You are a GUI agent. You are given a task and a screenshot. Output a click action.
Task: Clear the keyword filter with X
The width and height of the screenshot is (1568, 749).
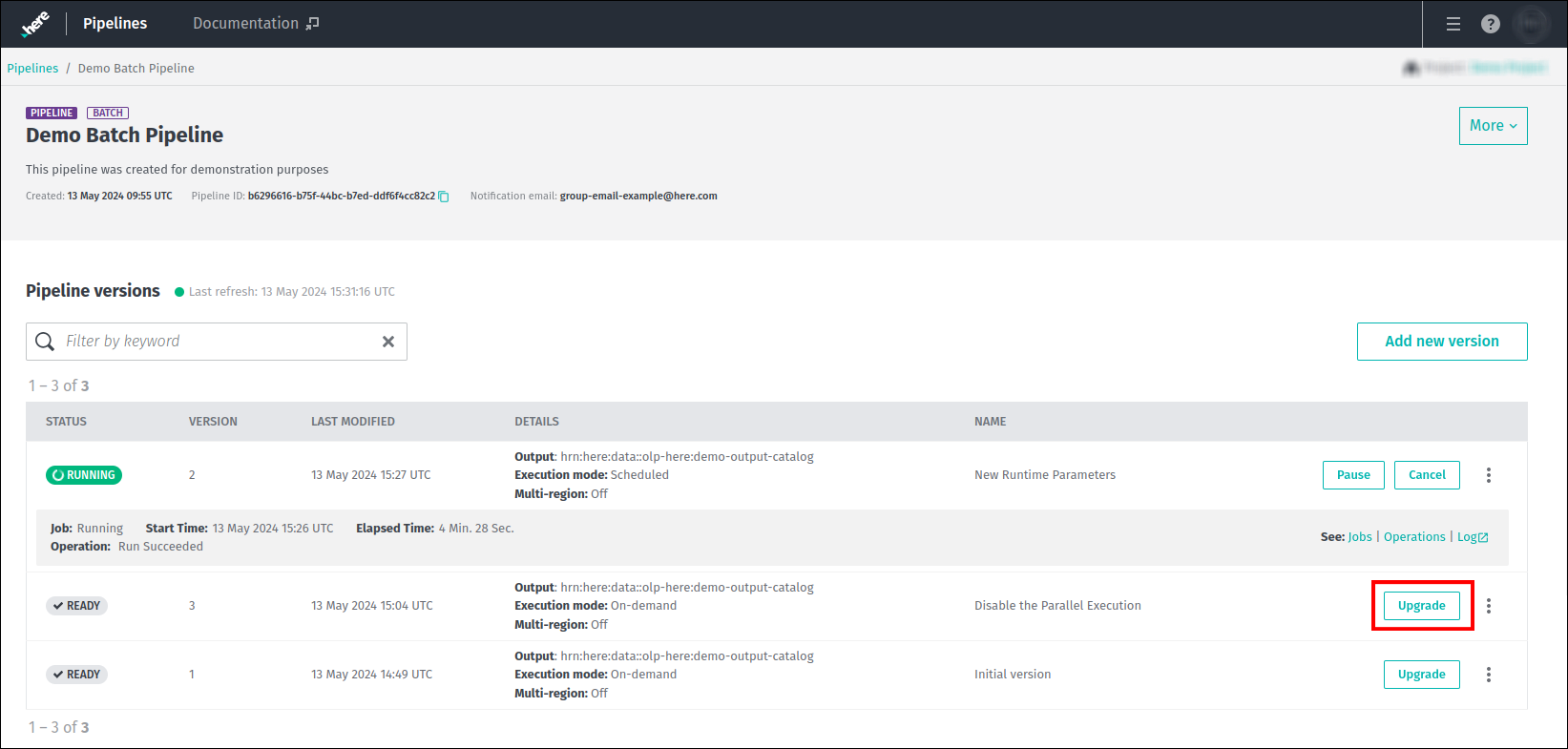[388, 342]
